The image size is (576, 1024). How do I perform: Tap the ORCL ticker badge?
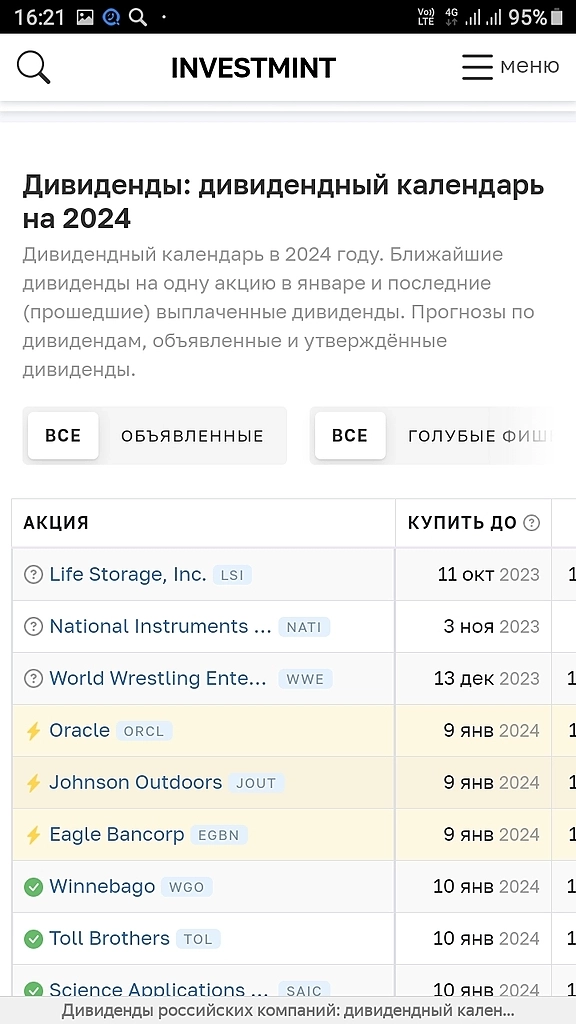pyautogui.click(x=144, y=731)
